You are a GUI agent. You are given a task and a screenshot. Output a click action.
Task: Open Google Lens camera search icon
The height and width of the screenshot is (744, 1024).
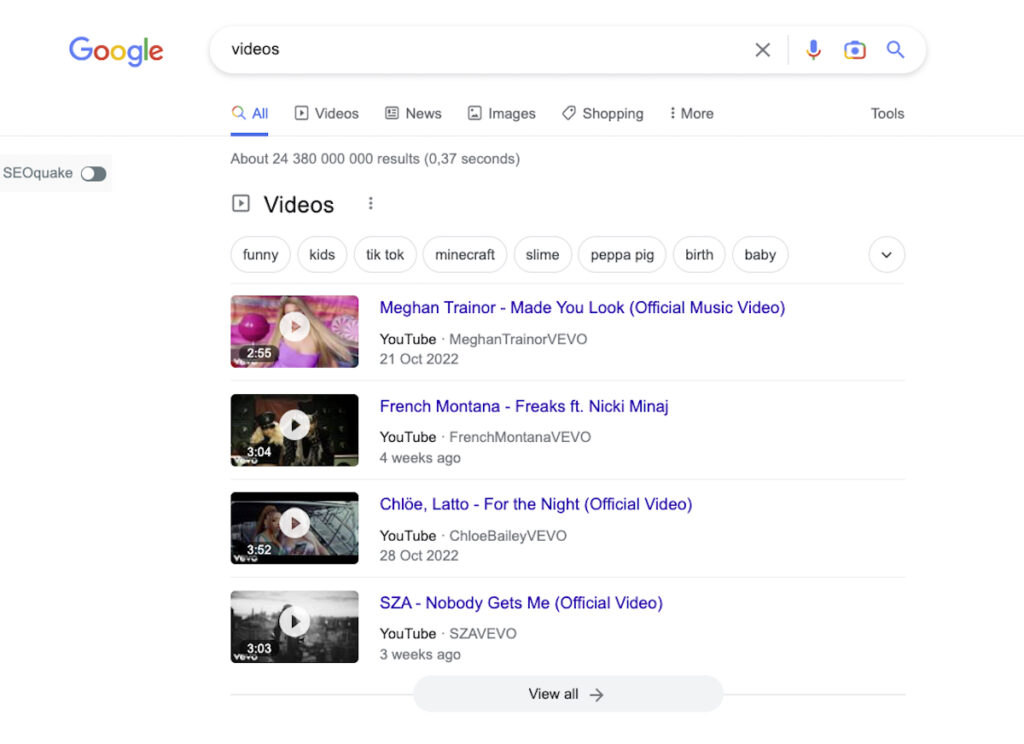854,50
